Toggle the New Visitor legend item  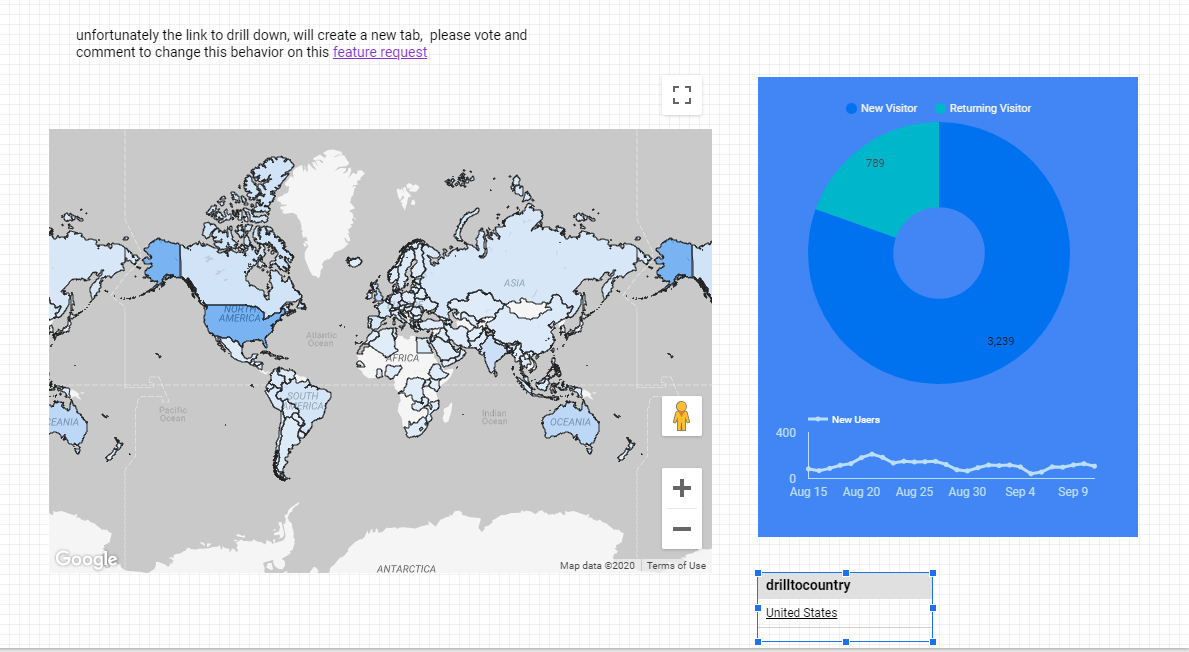point(882,108)
